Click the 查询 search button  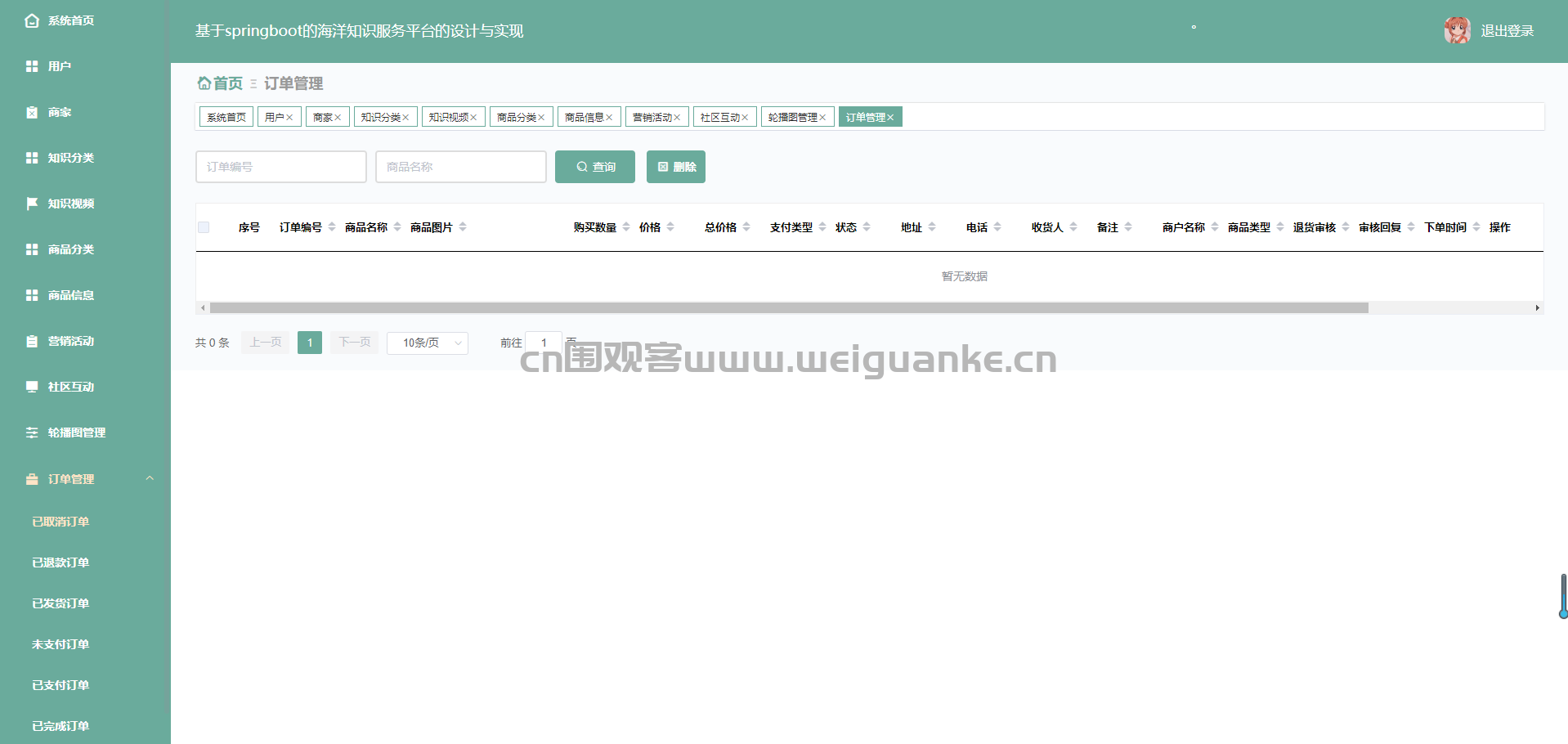tap(595, 167)
